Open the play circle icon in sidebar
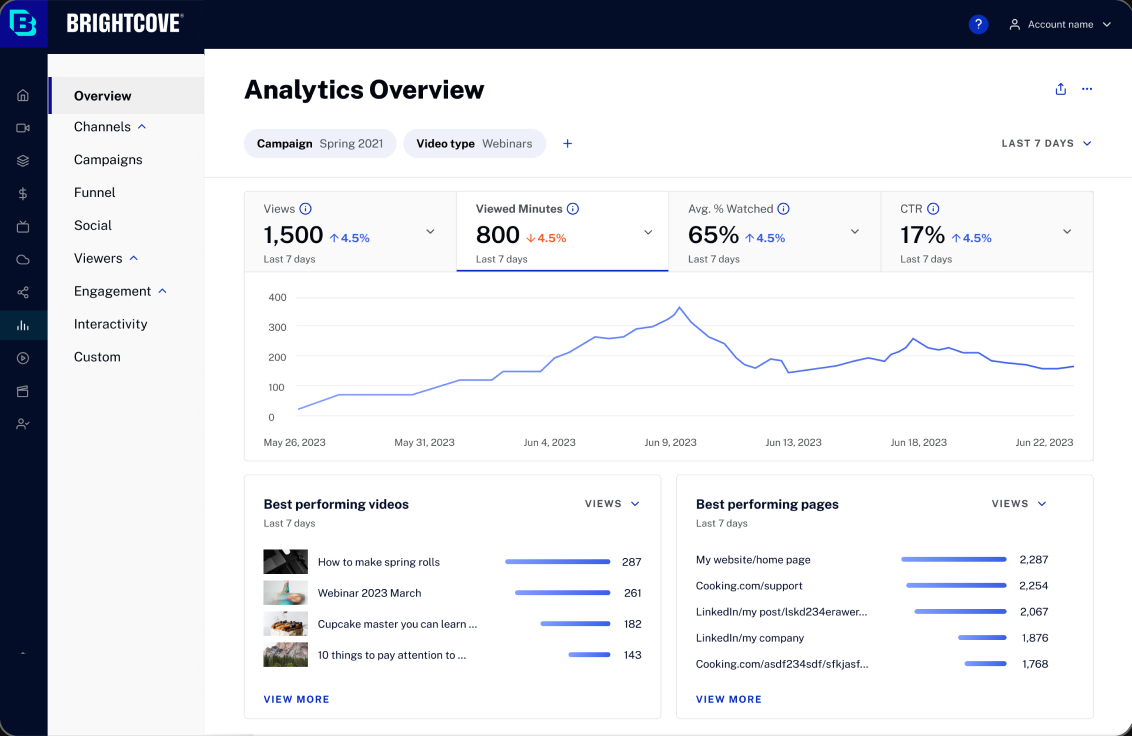The image size is (1132, 736). [23, 358]
